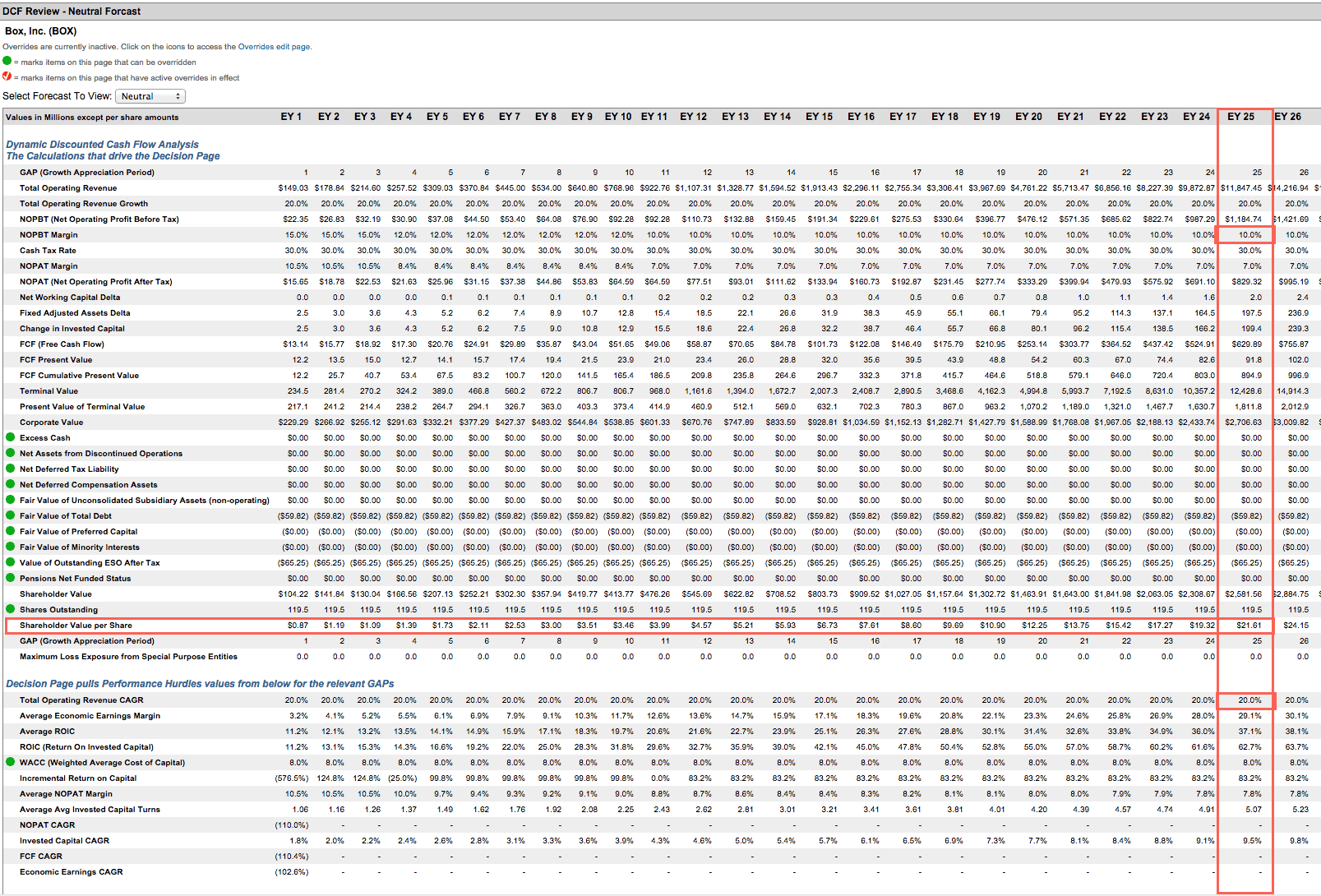Click the 12,428.6 Terminal Value cell
Screen dimensions: 1321x896
pos(1246,391)
